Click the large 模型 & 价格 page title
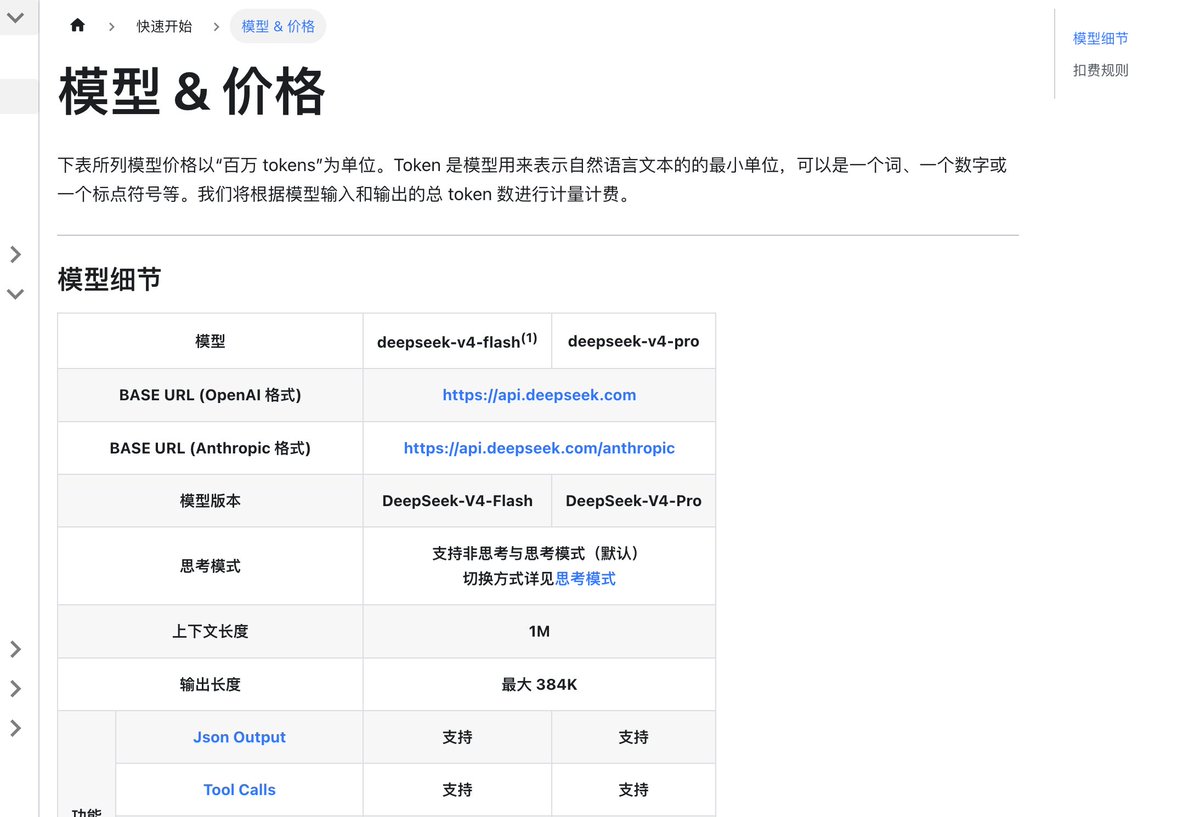Viewport: 1200px width, 817px height. click(192, 93)
